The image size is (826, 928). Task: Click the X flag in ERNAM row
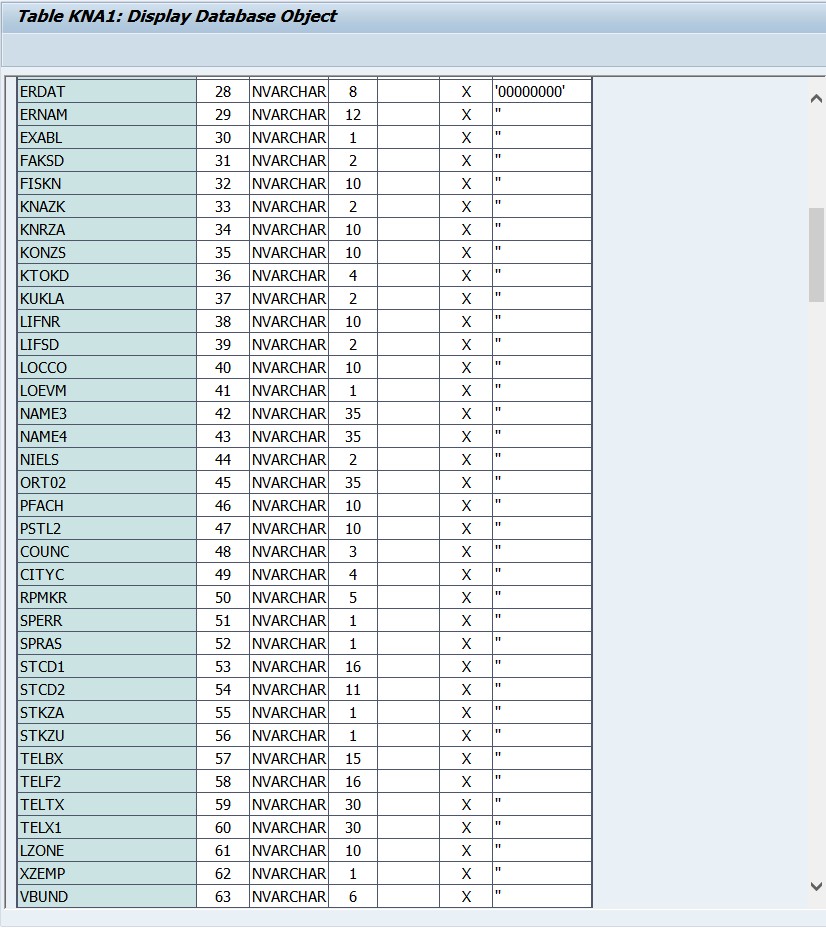click(x=466, y=114)
